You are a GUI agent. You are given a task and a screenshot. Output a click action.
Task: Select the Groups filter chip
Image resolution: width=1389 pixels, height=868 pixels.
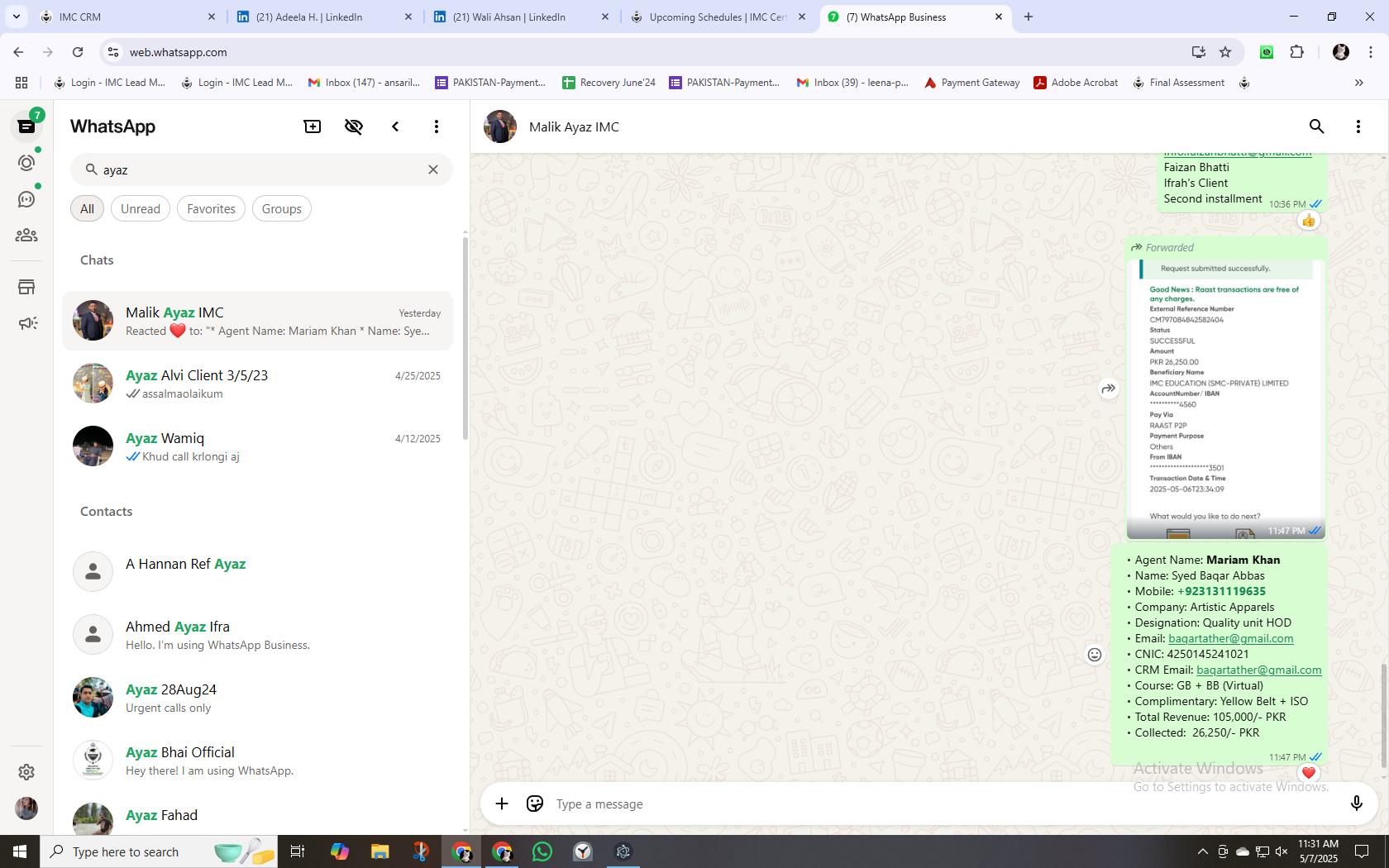pyautogui.click(x=282, y=208)
